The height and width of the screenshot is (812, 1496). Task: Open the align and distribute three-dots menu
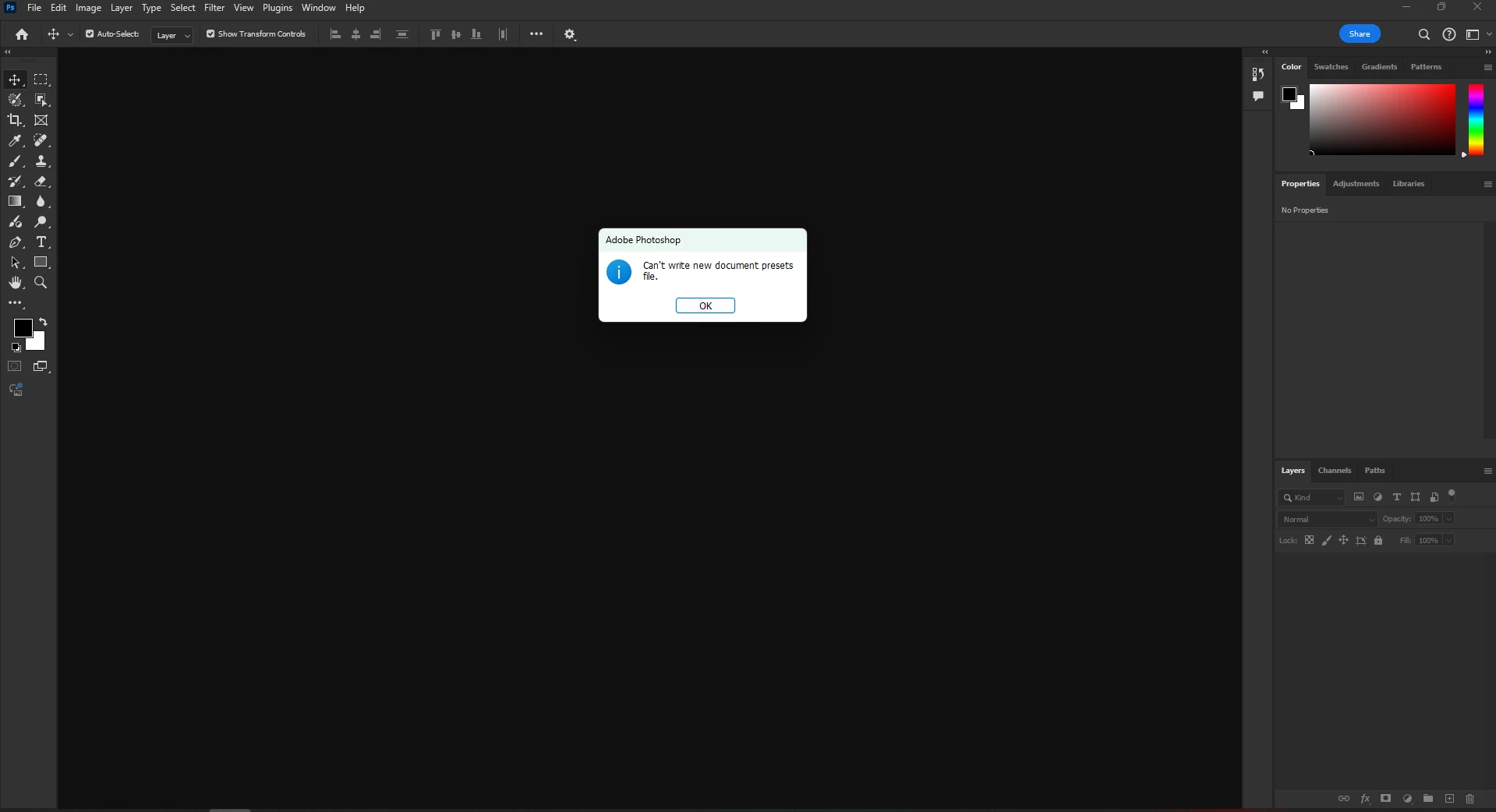[x=536, y=34]
